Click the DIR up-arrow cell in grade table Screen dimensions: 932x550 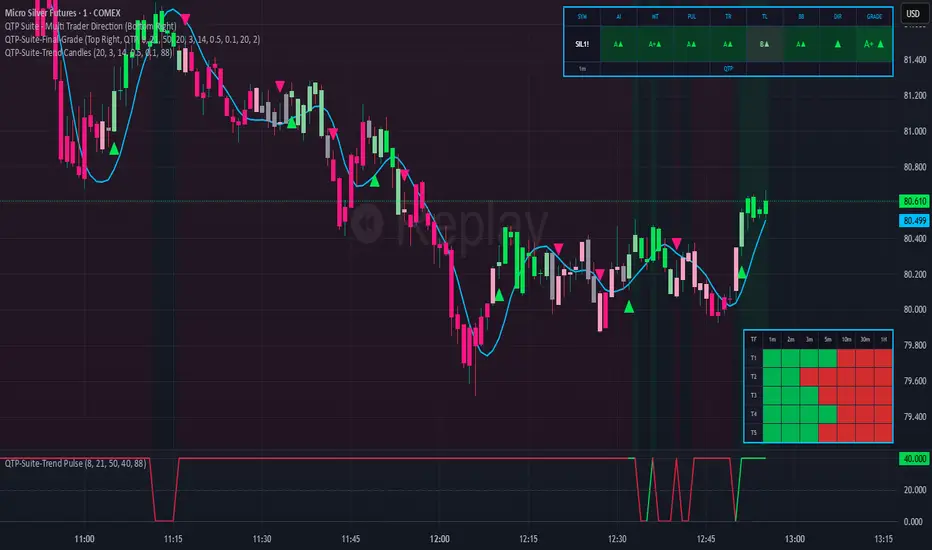(837, 44)
